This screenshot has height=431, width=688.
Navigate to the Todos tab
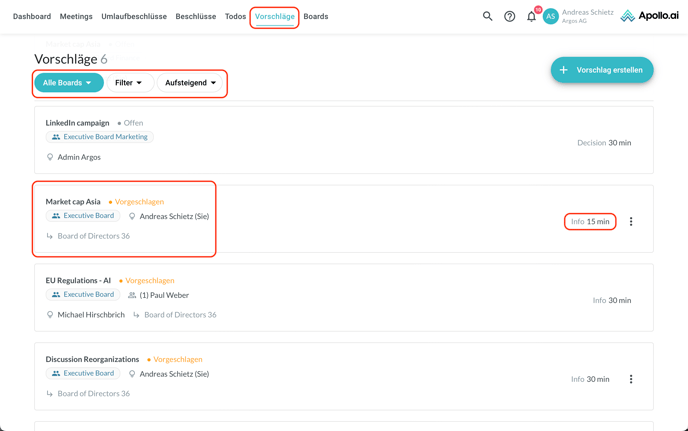[x=235, y=16]
